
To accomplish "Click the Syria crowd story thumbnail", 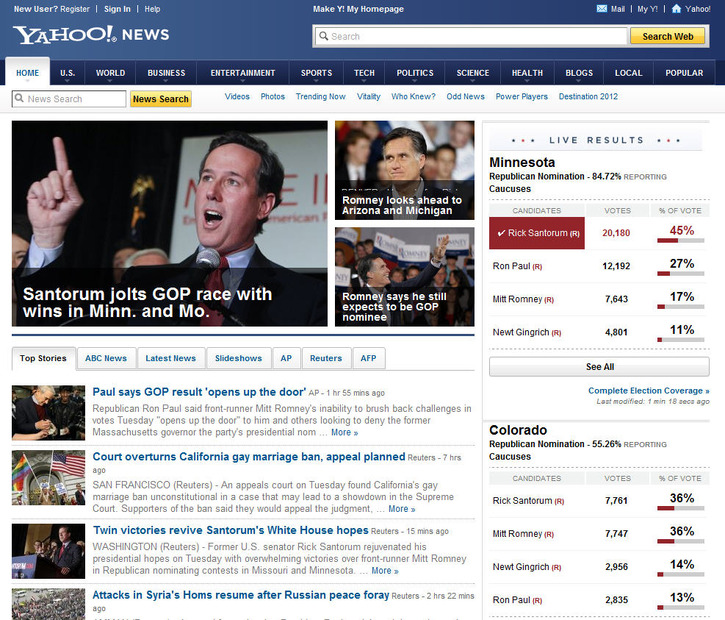I will coord(49,604).
